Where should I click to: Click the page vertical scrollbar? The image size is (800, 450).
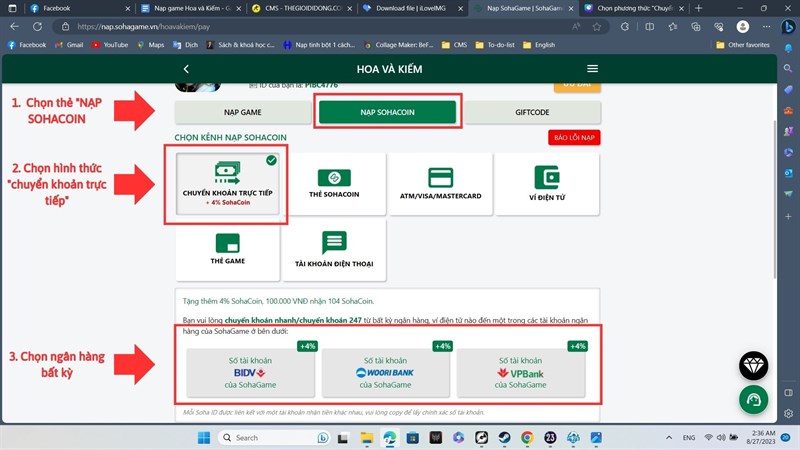coord(775,199)
